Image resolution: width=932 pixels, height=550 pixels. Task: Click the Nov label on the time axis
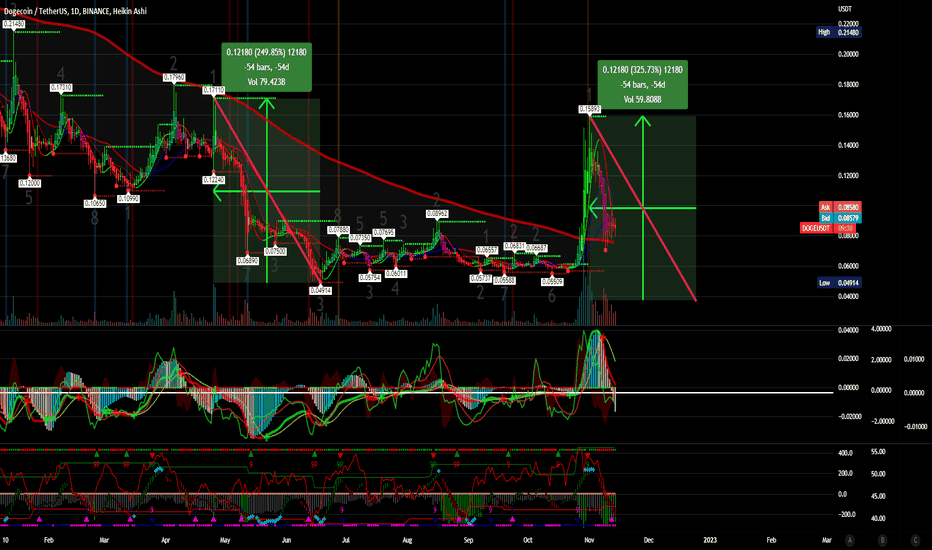pyautogui.click(x=589, y=540)
